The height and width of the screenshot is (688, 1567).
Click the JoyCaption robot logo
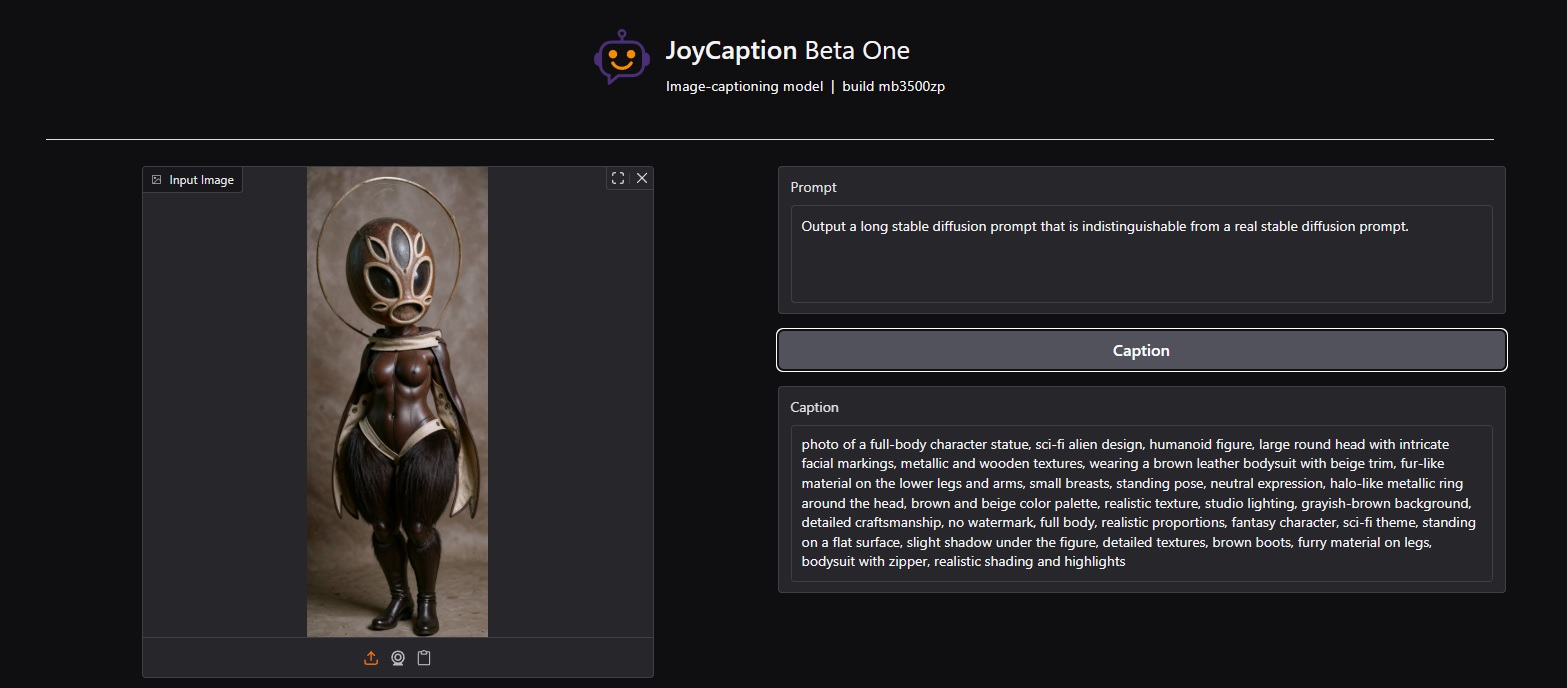coord(621,57)
